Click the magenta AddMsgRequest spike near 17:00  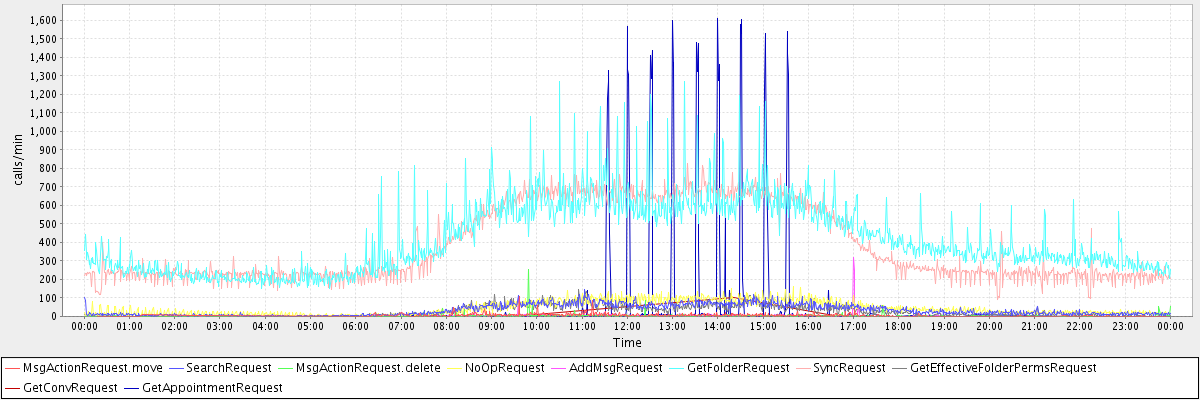pos(853,275)
